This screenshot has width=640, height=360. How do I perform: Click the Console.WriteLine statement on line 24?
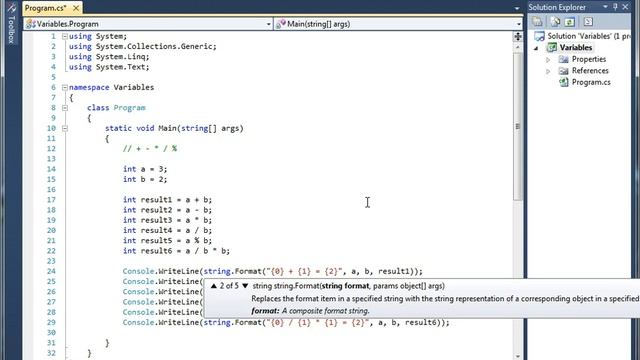273,271
